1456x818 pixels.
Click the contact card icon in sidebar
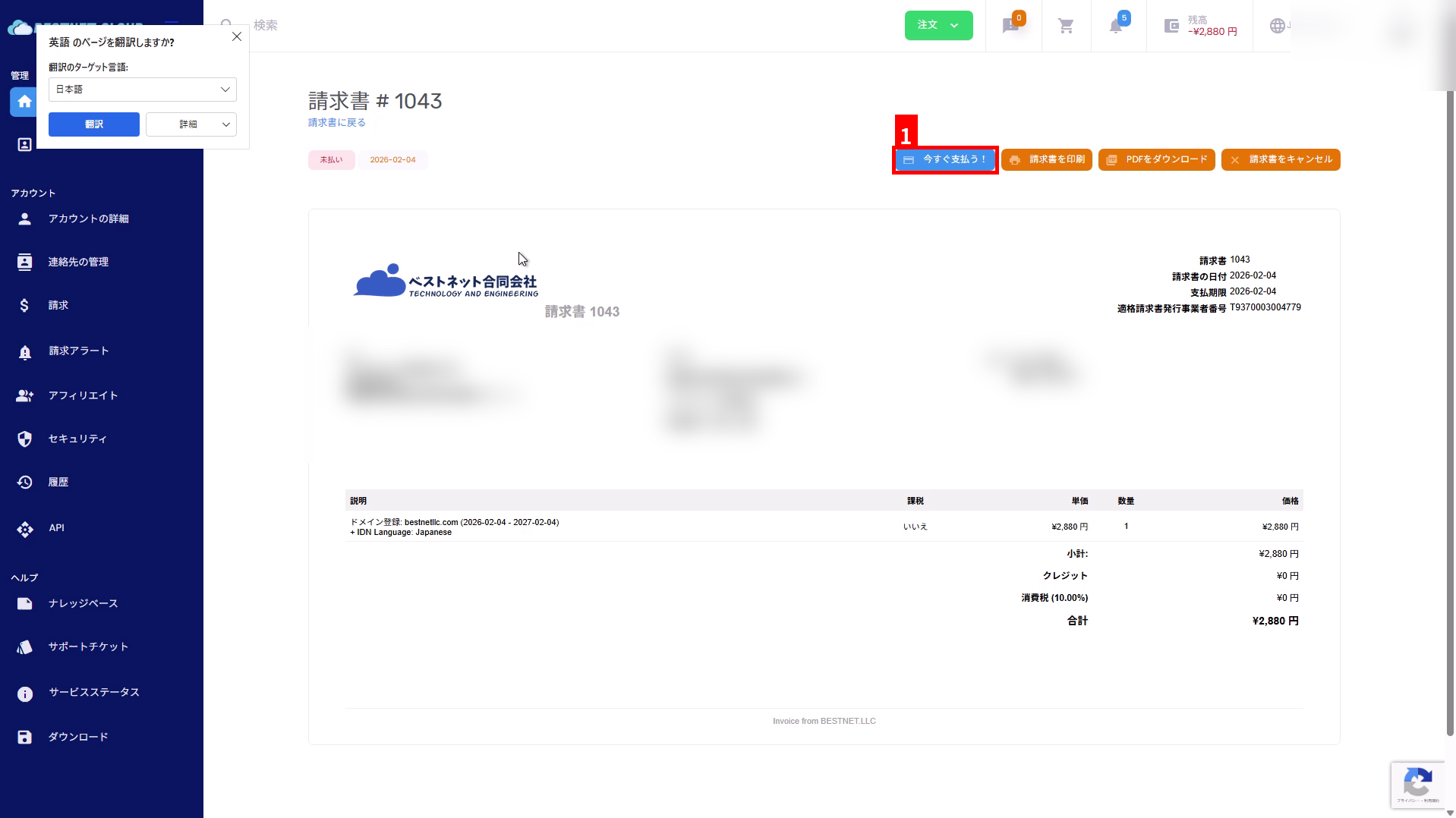(24, 144)
